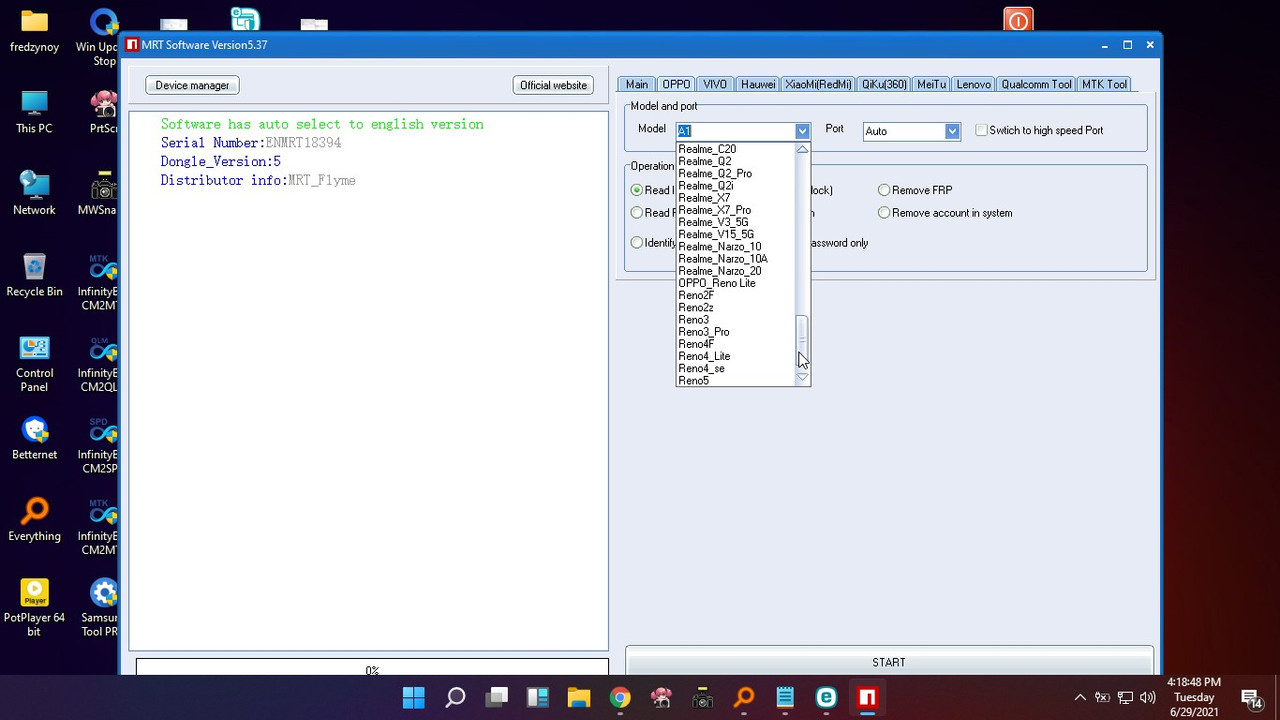1280x720 pixels.
Task: Select the Remove FRP radio option
Action: pos(884,190)
